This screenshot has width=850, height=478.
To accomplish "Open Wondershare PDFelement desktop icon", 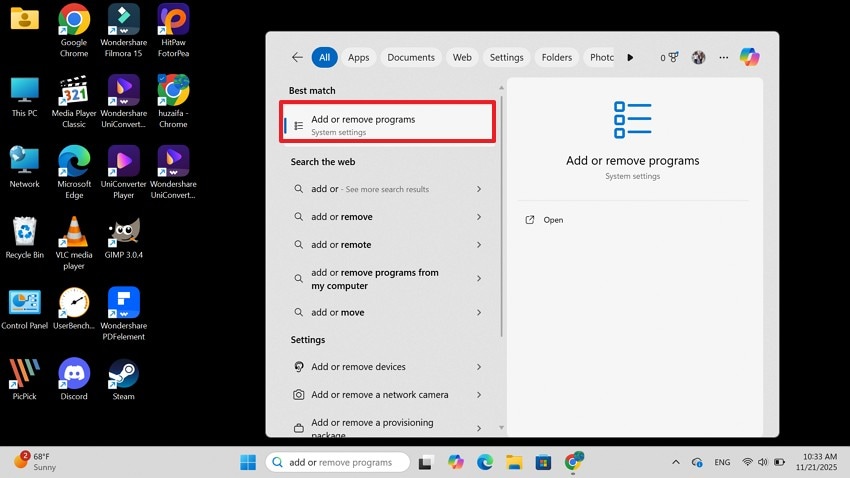I will 124,314.
